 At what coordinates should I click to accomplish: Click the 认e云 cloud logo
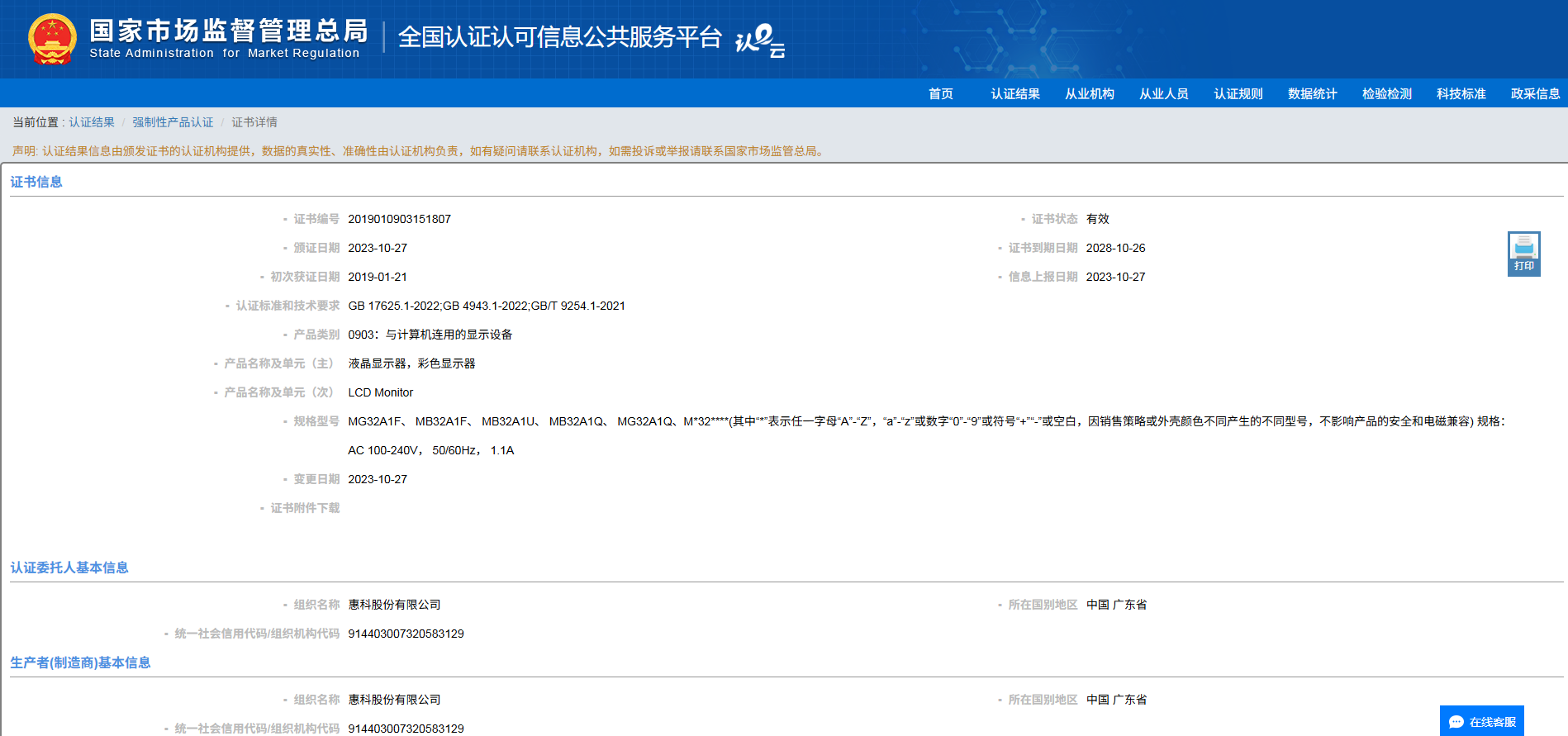point(760,40)
